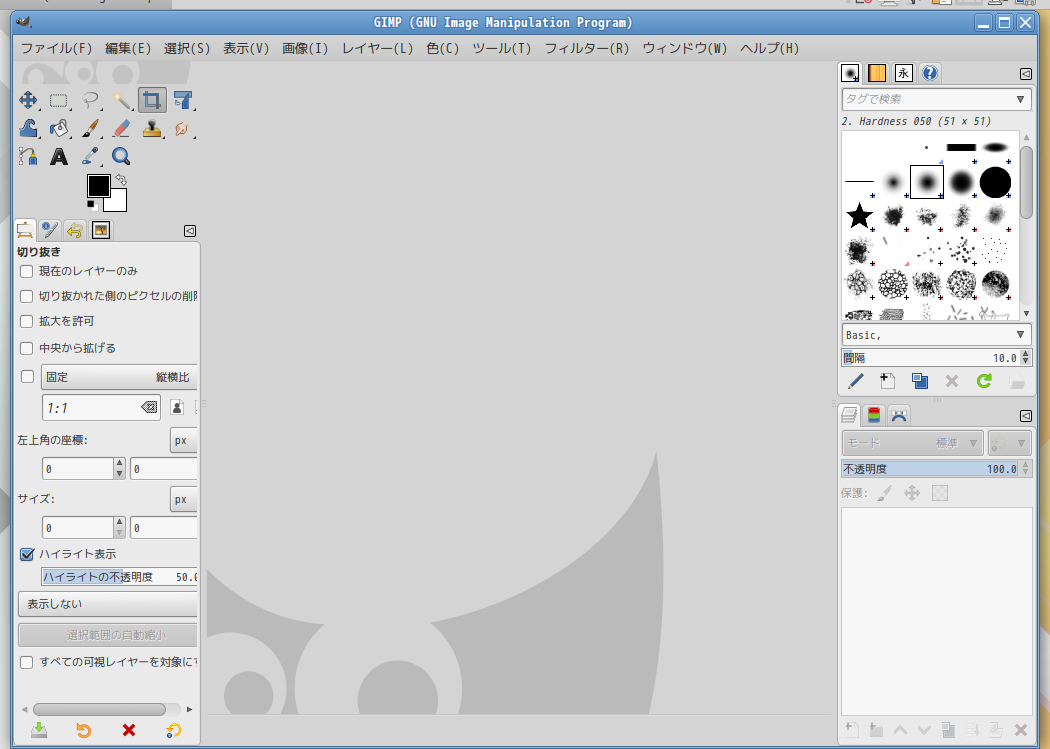Select the Move tool in the toolbox
Viewport: 1050px width, 749px height.
click(28, 100)
